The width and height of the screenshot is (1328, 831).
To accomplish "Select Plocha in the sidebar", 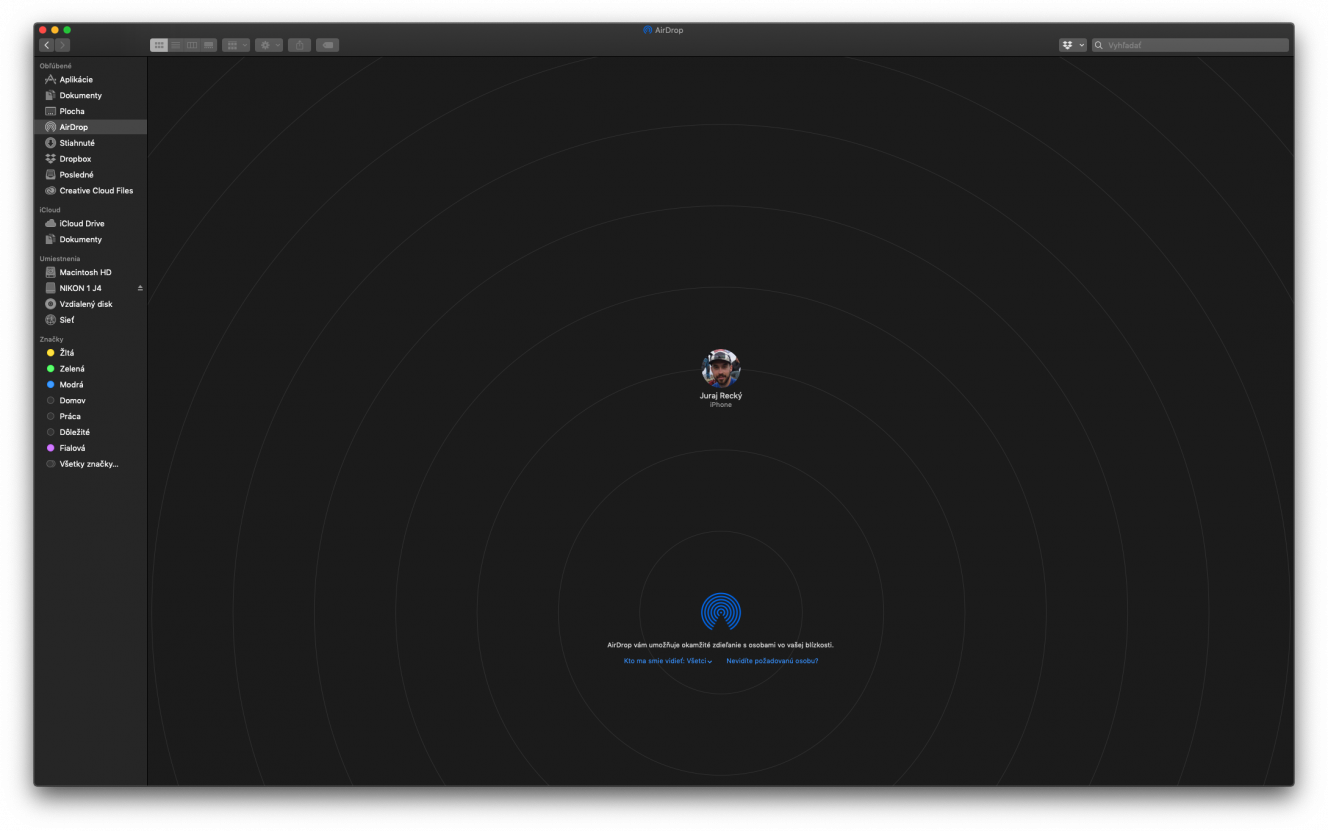I will coord(91,111).
